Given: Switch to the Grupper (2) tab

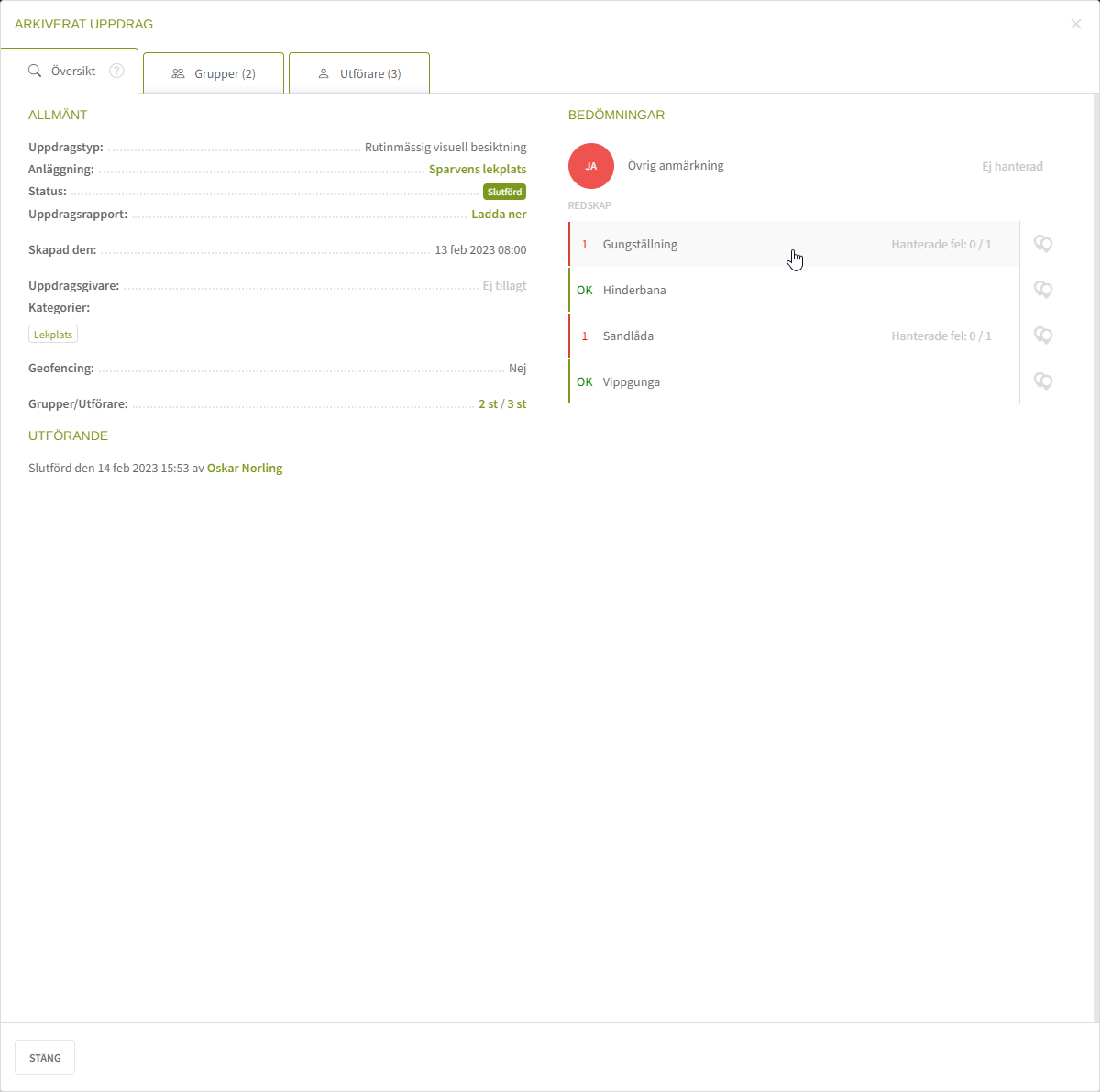Looking at the screenshot, I should 214,73.
